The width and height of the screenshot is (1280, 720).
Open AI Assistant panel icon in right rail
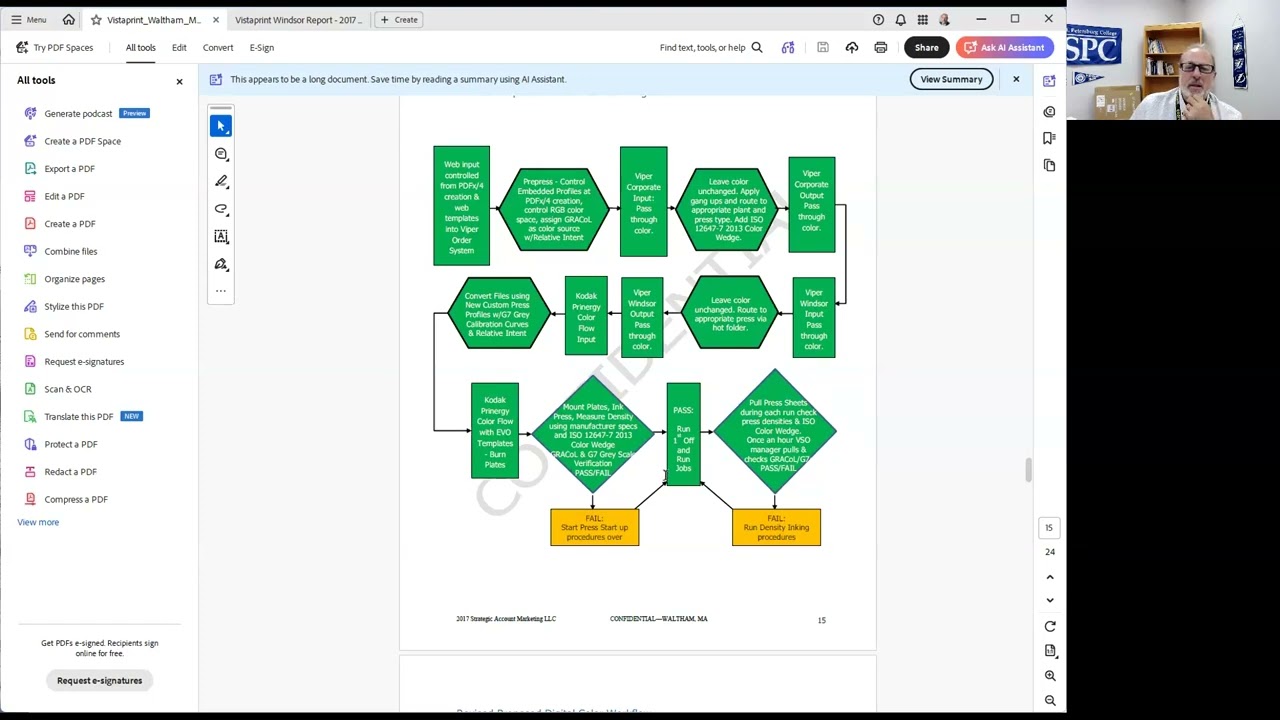1049,81
